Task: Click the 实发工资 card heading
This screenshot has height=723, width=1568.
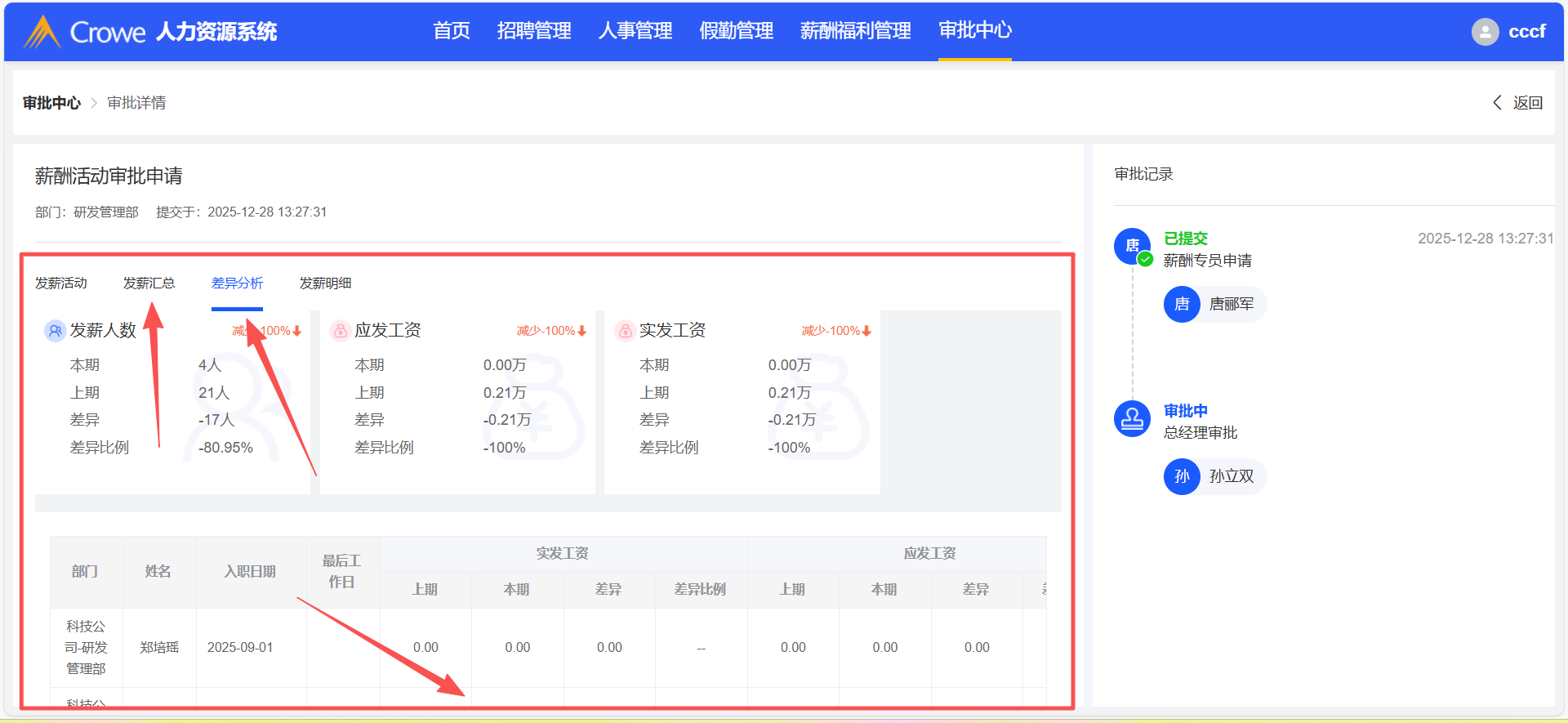Action: pyautogui.click(x=673, y=330)
